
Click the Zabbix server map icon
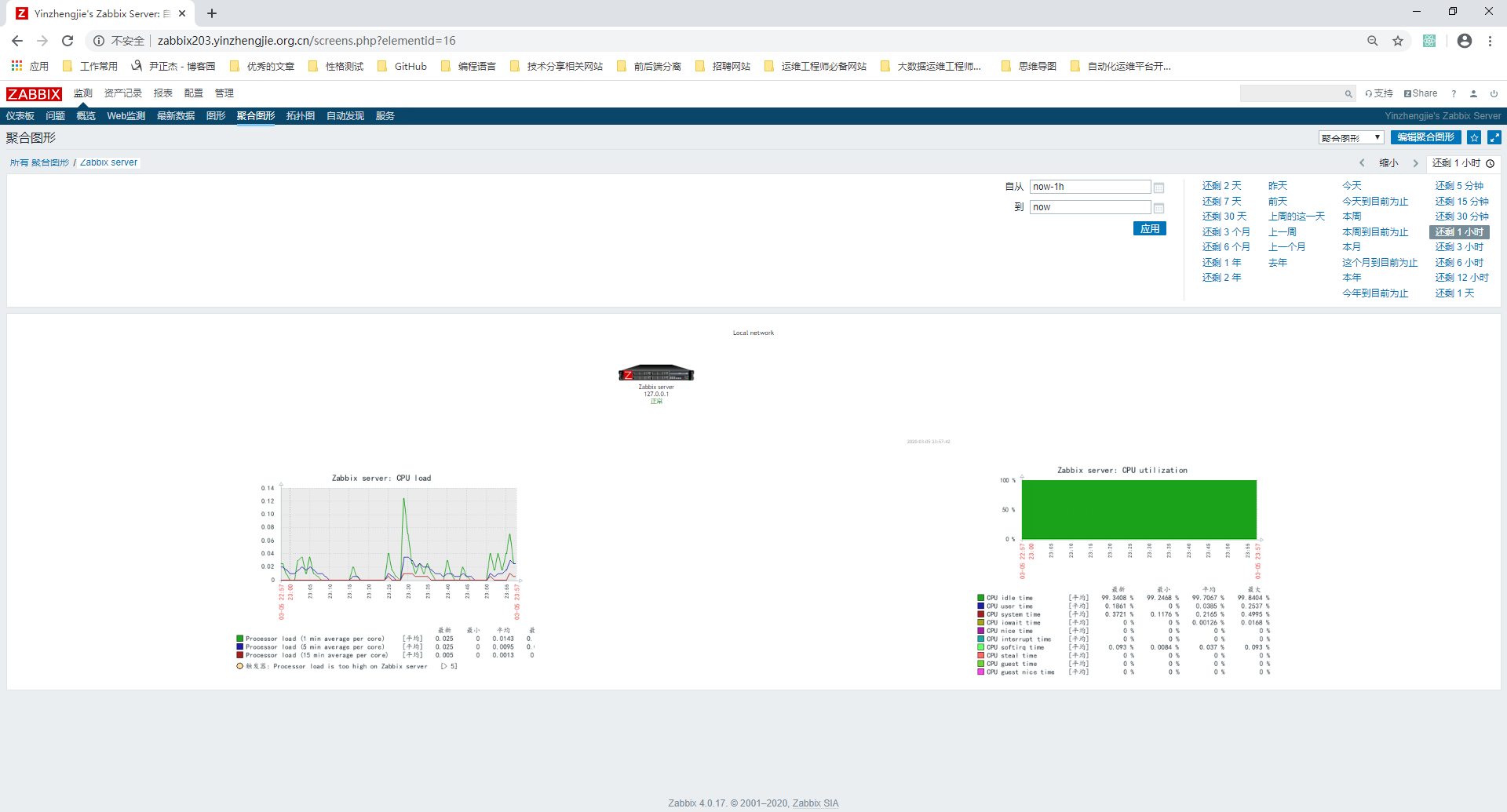(x=656, y=373)
